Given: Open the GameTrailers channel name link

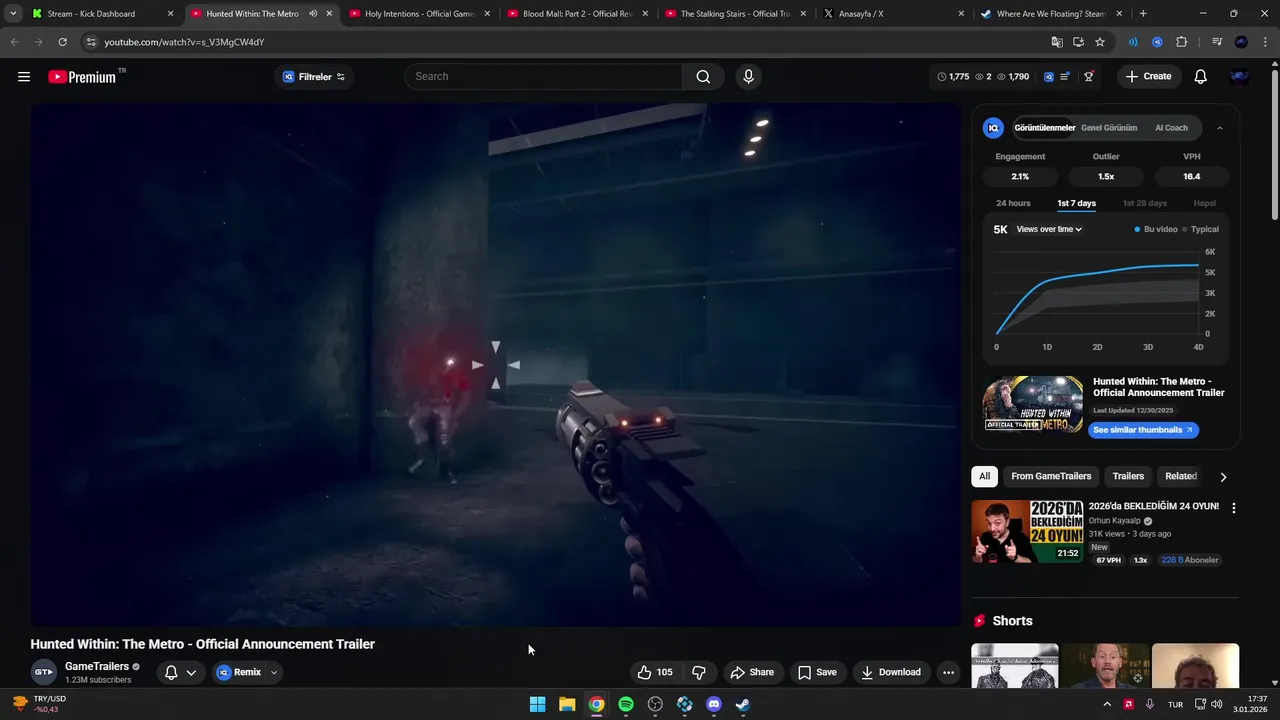Looking at the screenshot, I should point(97,666).
